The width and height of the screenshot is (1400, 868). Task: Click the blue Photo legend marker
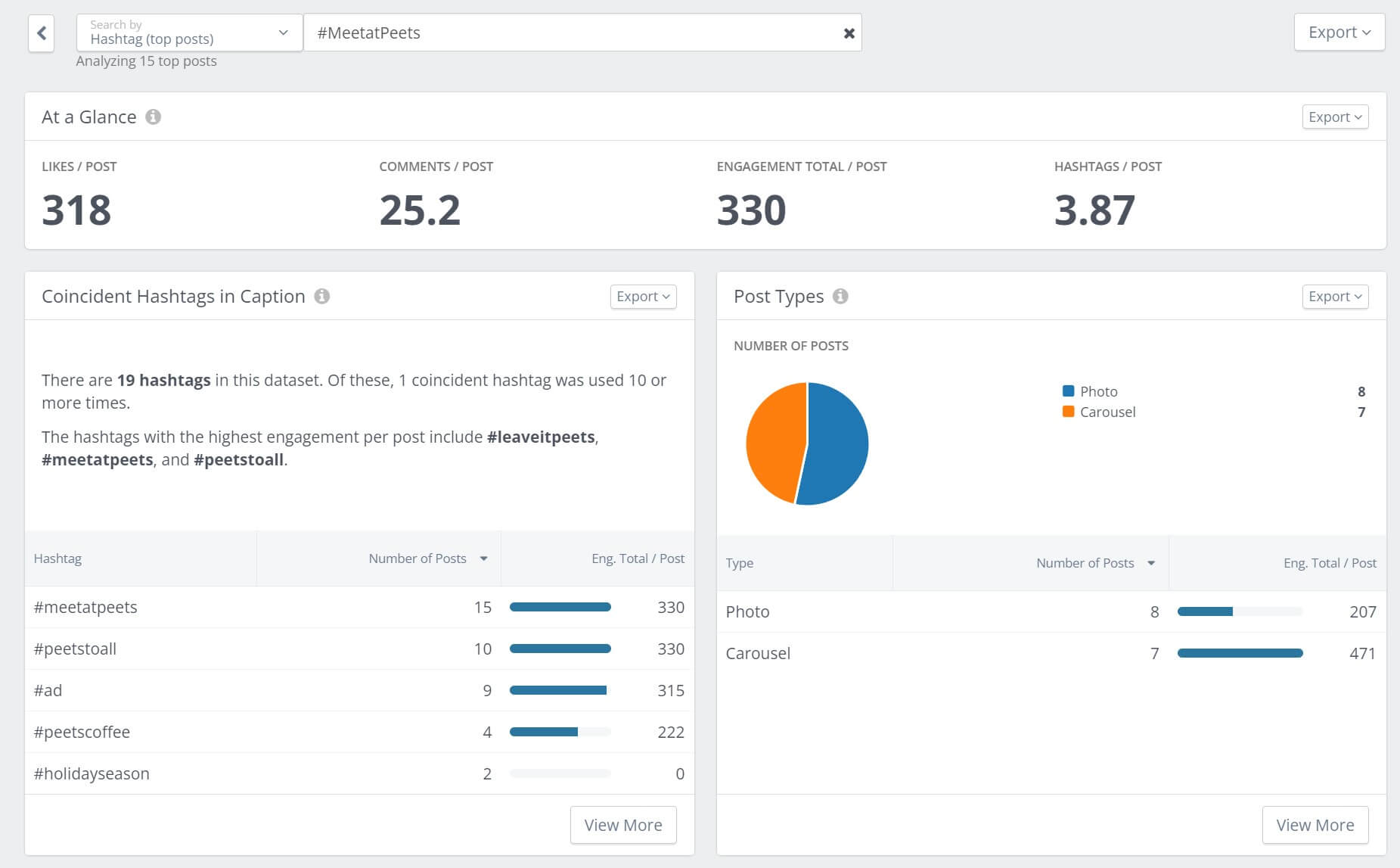tap(1066, 391)
